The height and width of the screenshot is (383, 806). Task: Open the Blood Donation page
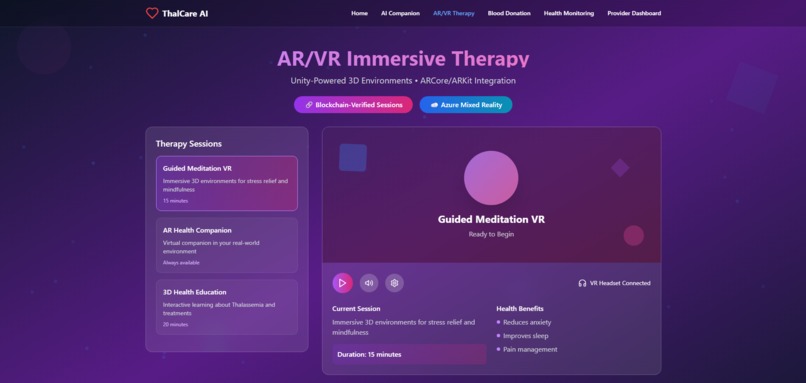509,13
